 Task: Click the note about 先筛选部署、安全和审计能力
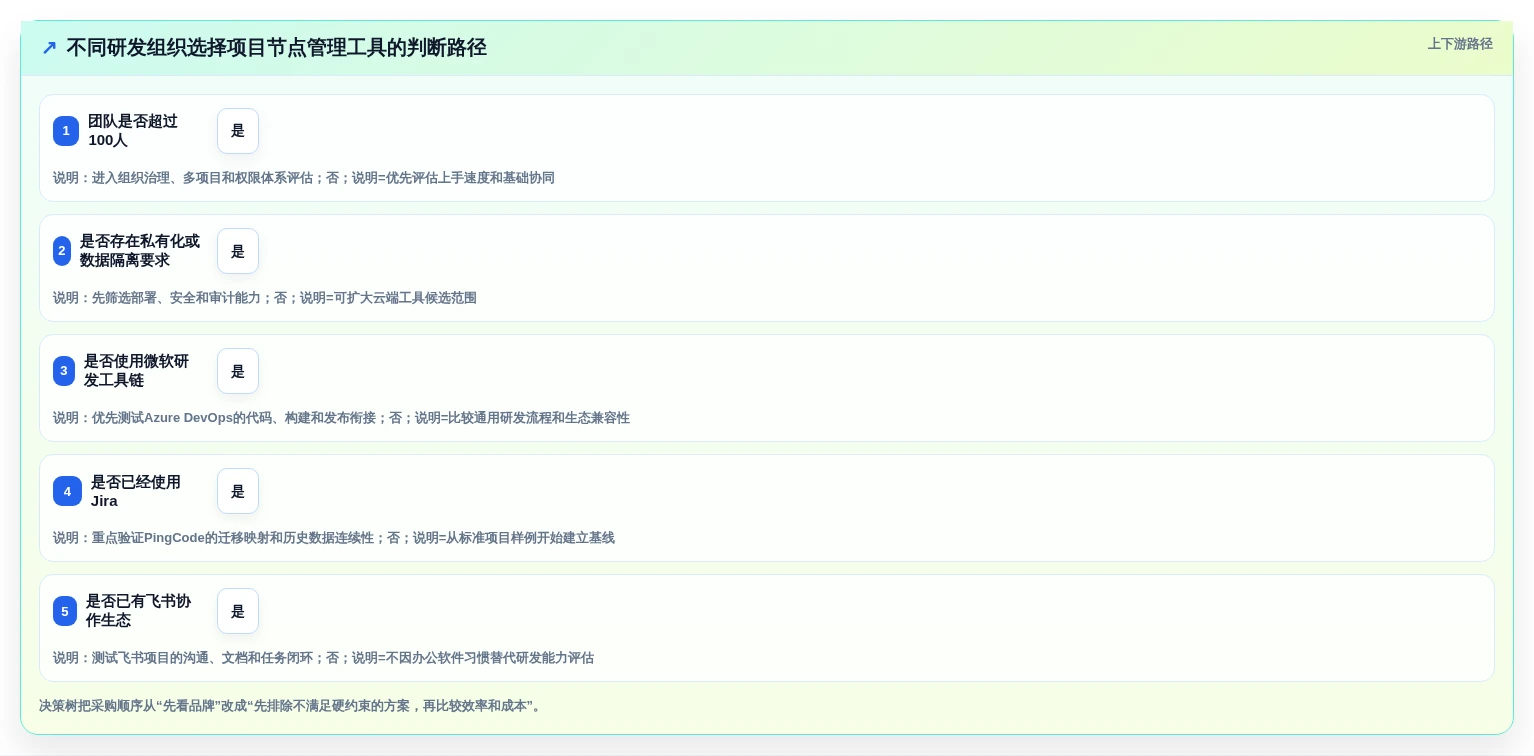pos(265,298)
